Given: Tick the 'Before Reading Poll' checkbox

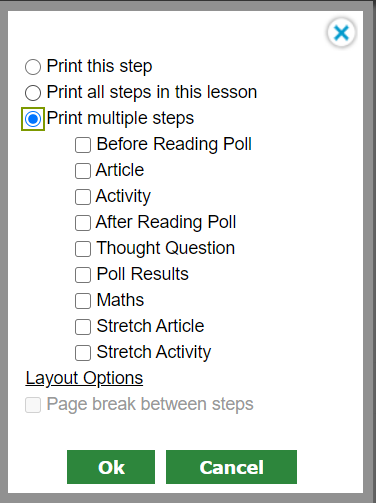Looking at the screenshot, I should (83, 145).
